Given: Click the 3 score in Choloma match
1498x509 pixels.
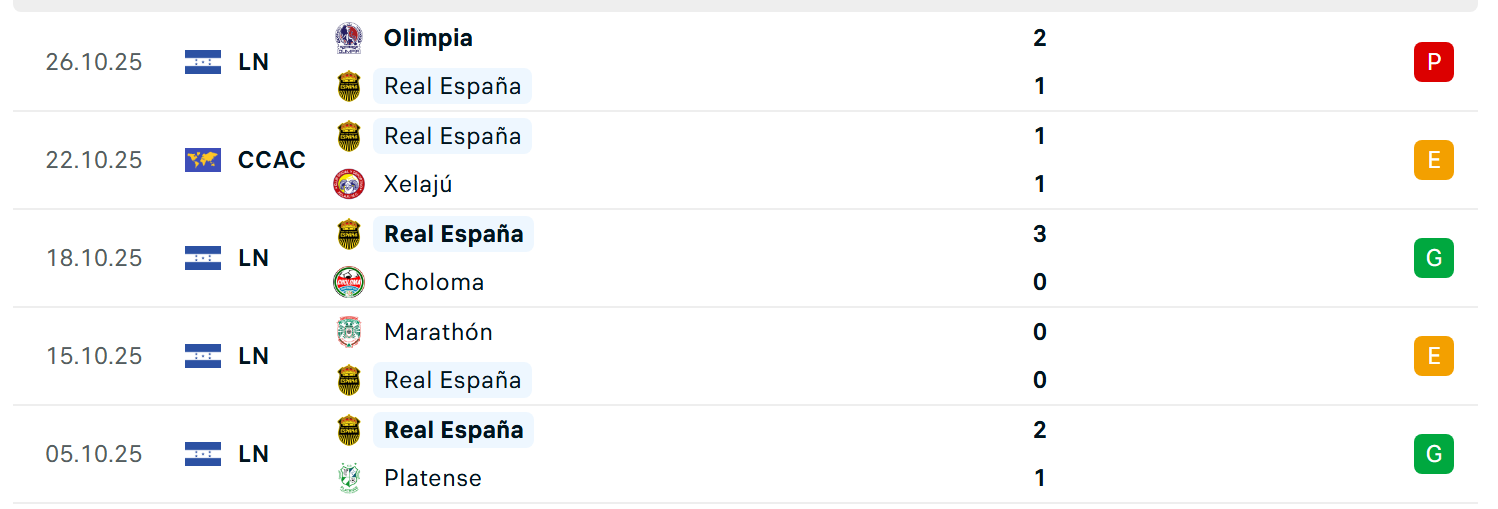Looking at the screenshot, I should click(x=1040, y=234).
